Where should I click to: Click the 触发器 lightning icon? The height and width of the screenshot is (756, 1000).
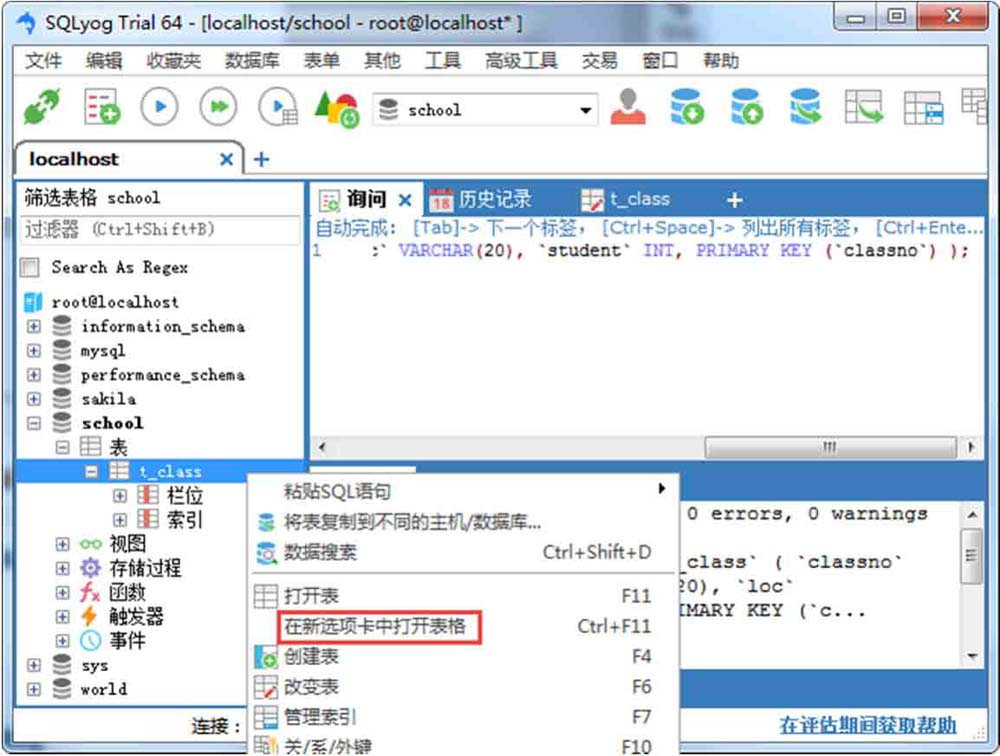[89, 616]
